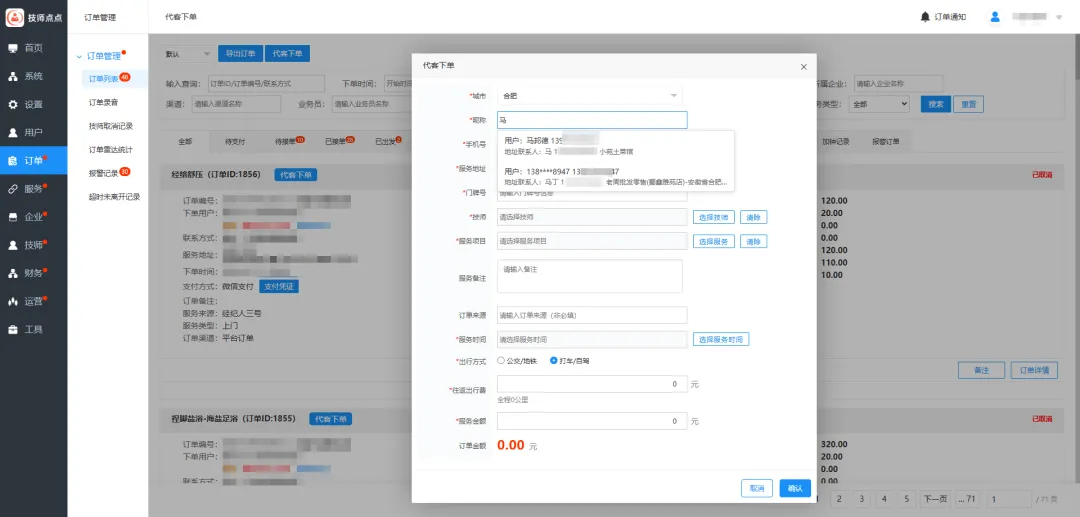Image resolution: width=1080 pixels, height=517 pixels.
Task: Open the 工具 toolbox sidebar icon
Action: tap(12, 329)
